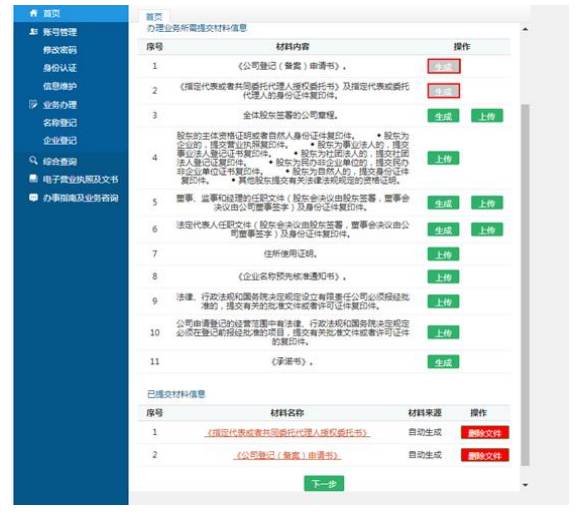Click the home icon beside 首页
This screenshot has height=515, width=581.
pyautogui.click(x=33, y=13)
